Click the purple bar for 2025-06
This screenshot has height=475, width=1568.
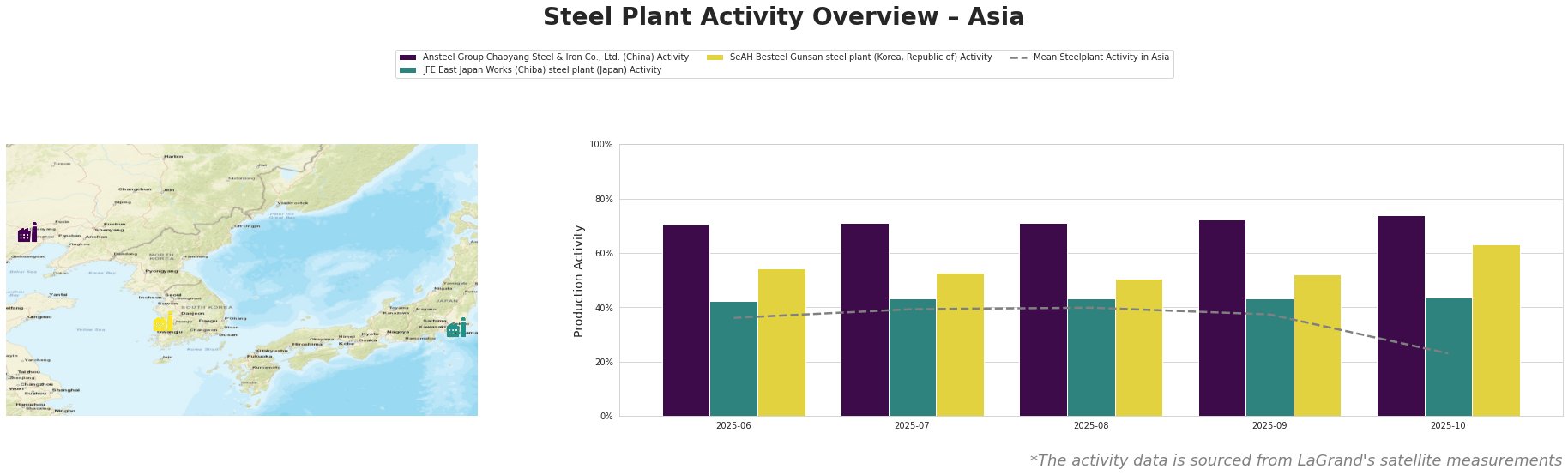pos(686,321)
